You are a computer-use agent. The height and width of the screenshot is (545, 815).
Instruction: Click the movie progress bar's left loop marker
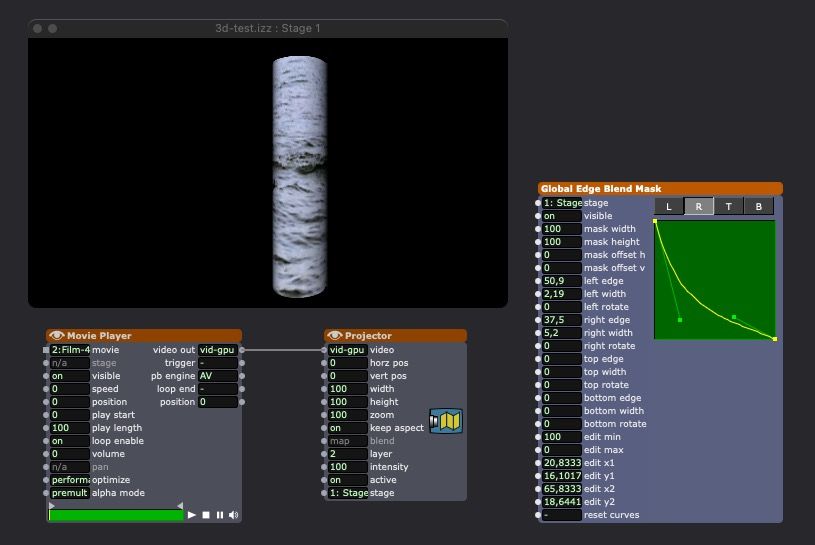click(52, 506)
